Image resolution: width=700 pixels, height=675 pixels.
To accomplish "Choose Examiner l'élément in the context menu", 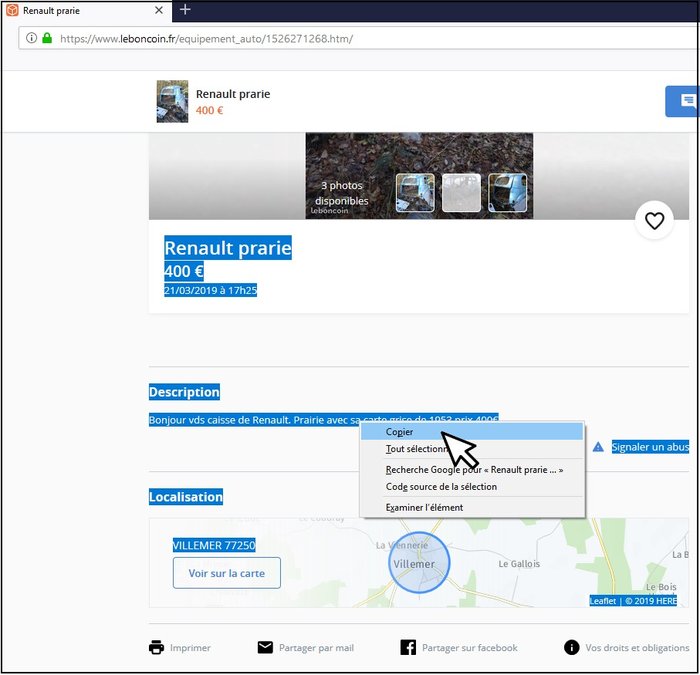I will pyautogui.click(x=472, y=508).
